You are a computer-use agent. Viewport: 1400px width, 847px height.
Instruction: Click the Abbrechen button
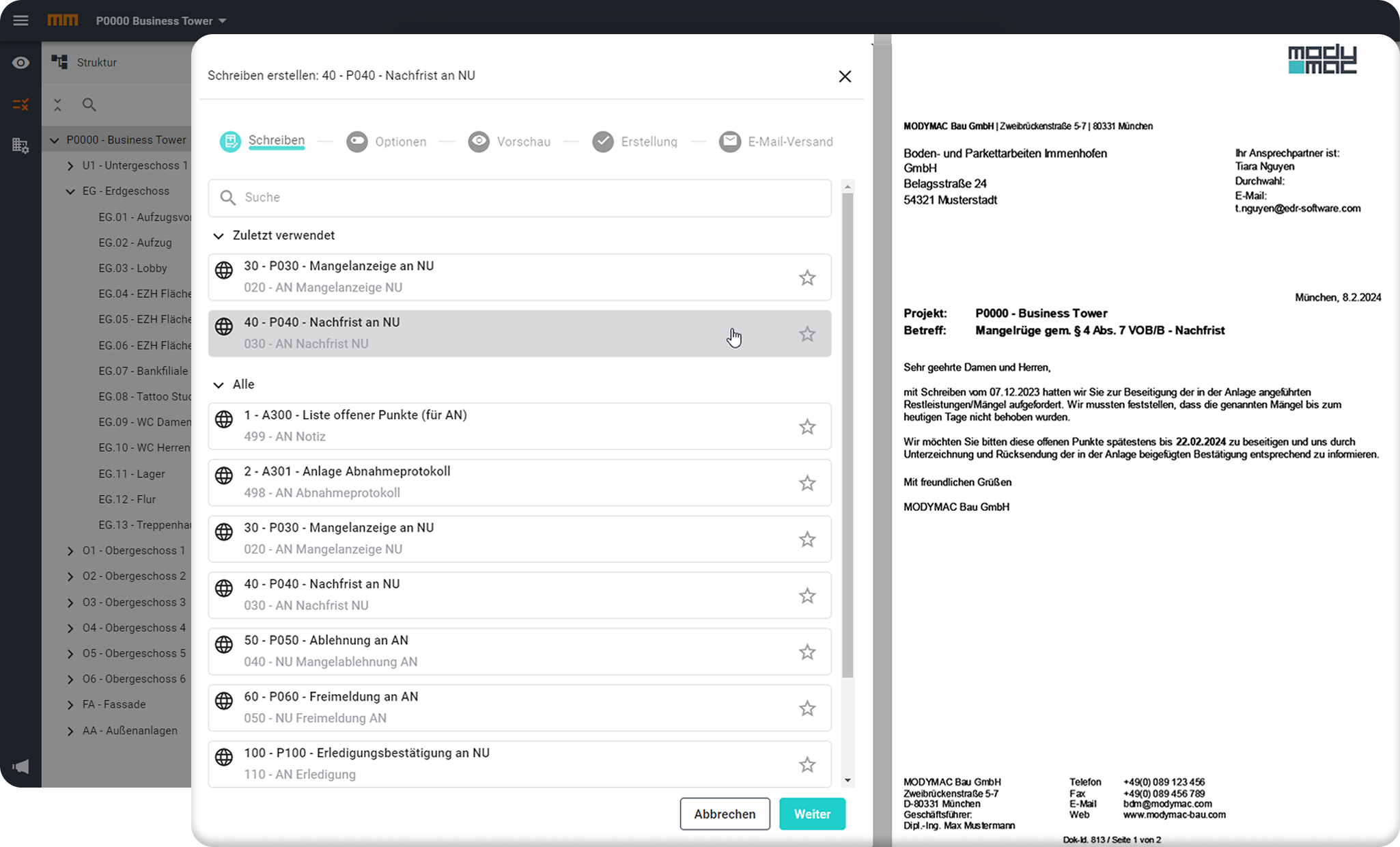coord(725,814)
